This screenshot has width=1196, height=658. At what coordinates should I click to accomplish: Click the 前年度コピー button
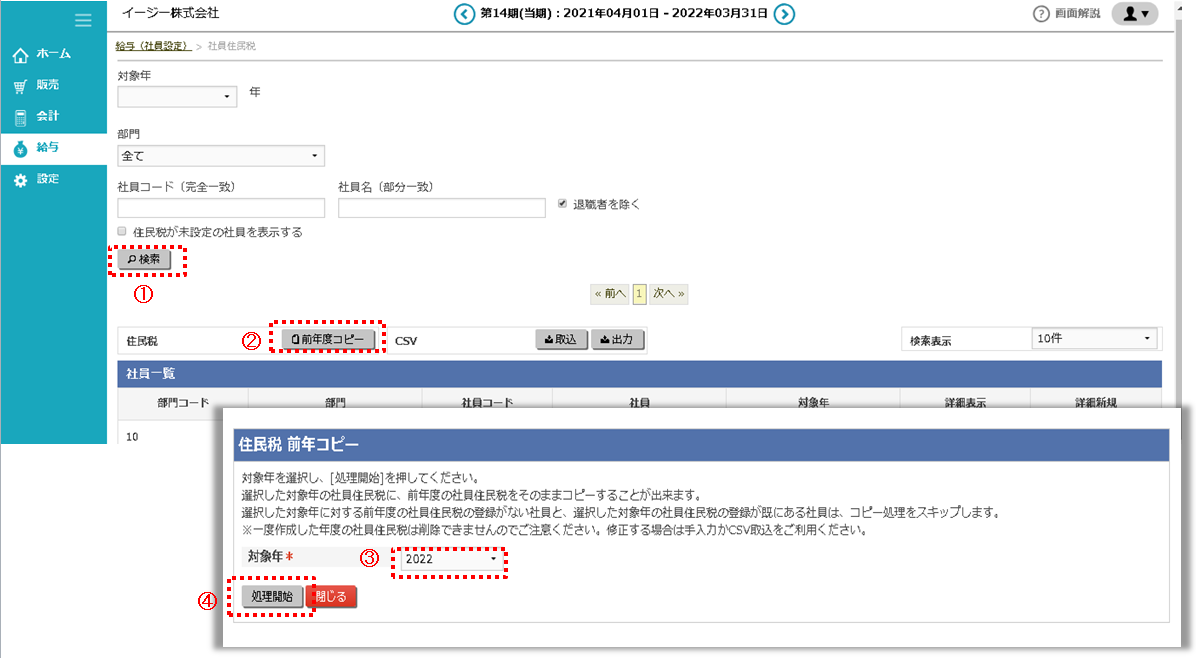[327, 338]
